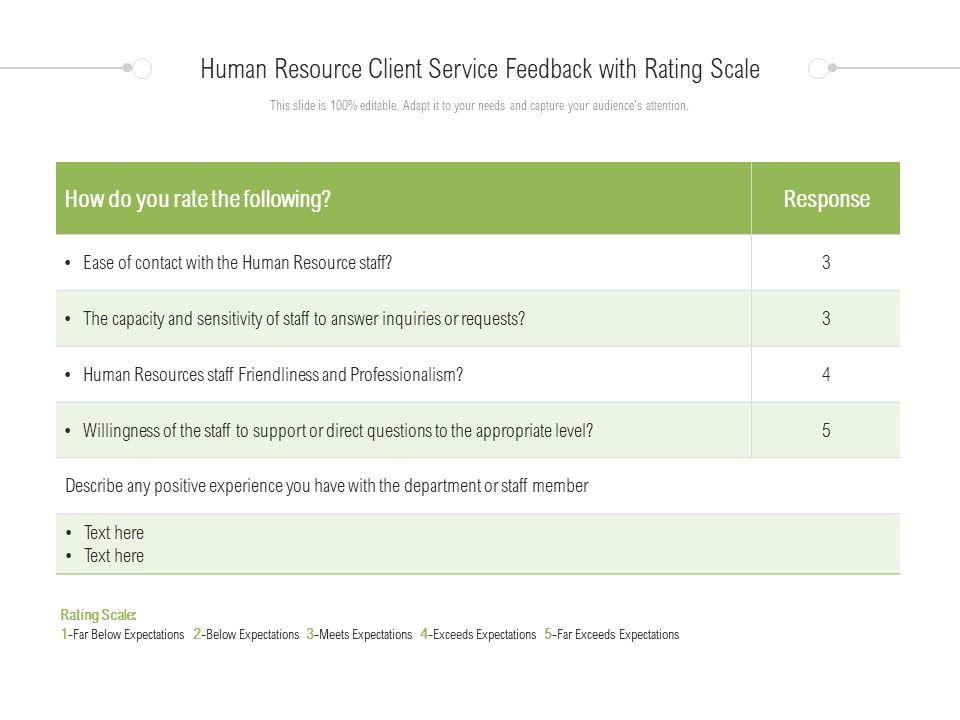Click the slide title about Human Resource feedback

point(480,69)
